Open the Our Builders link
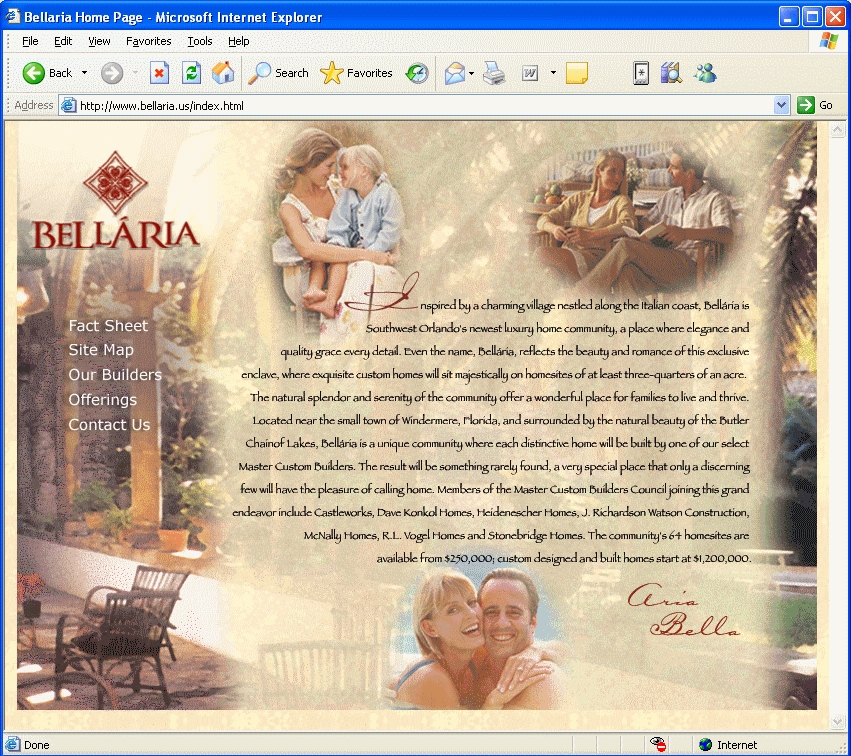Screen dimensions: 851x756 pos(115,375)
